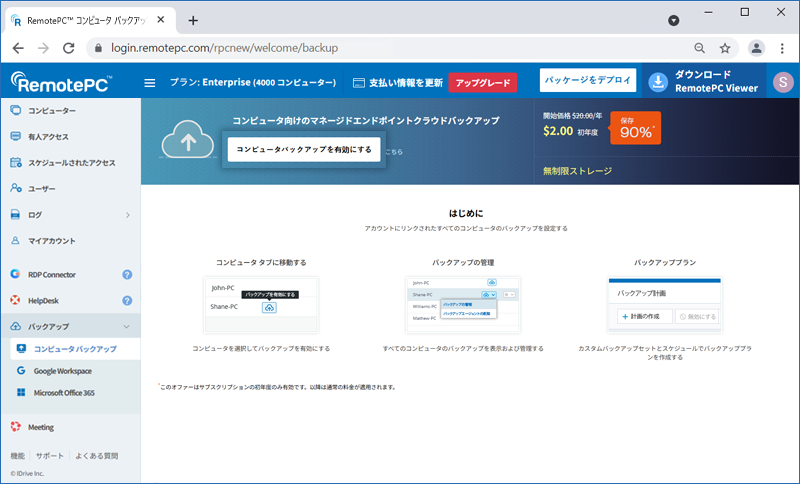This screenshot has width=800, height=484.
Task: Click the 機能 footer link
Action: pyautogui.click(x=17, y=455)
